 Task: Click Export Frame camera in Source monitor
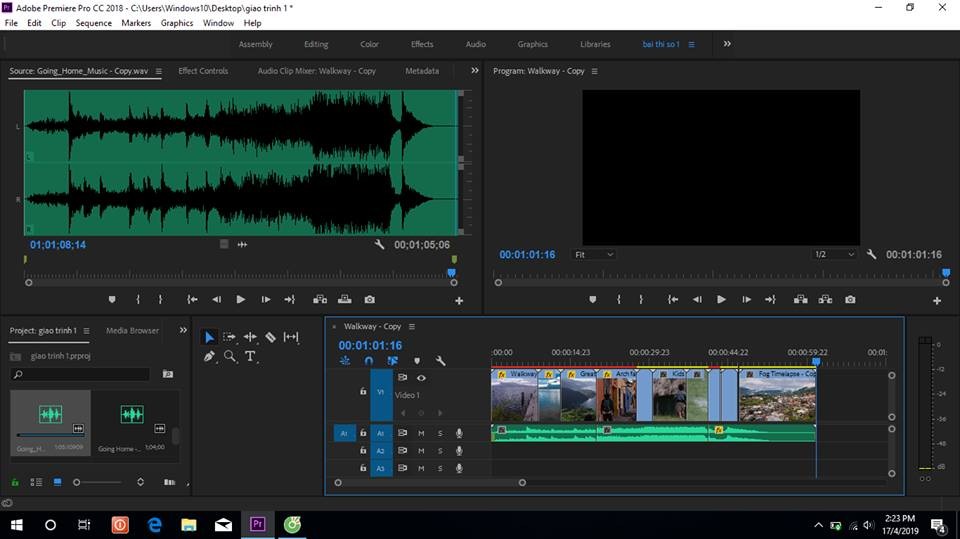370,300
